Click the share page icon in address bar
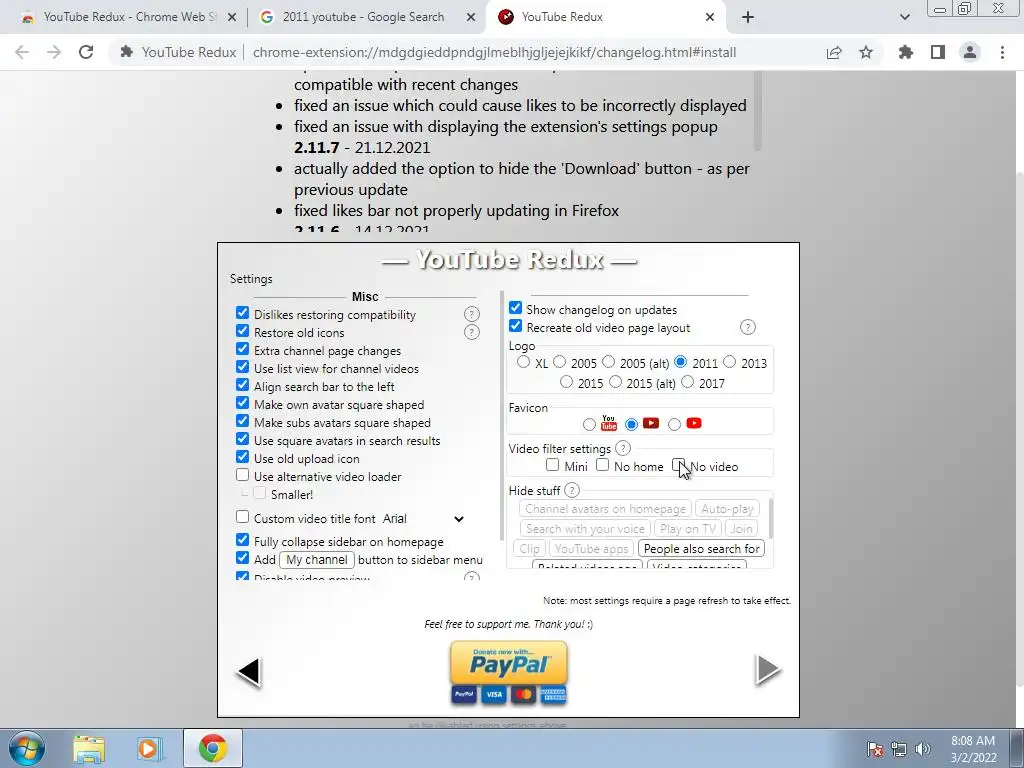This screenshot has height=768, width=1024. coord(834,52)
